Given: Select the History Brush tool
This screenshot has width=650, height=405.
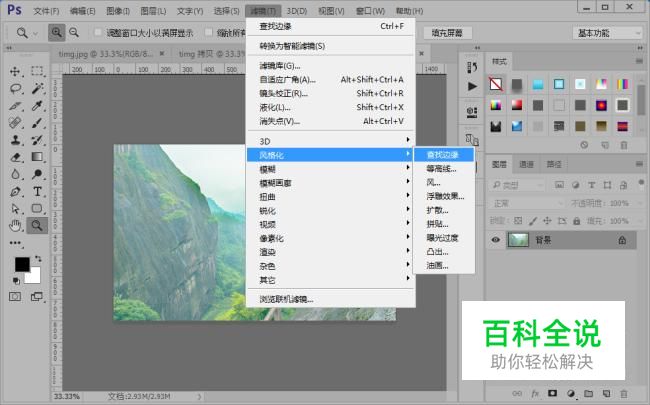Looking at the screenshot, I should tap(37, 140).
